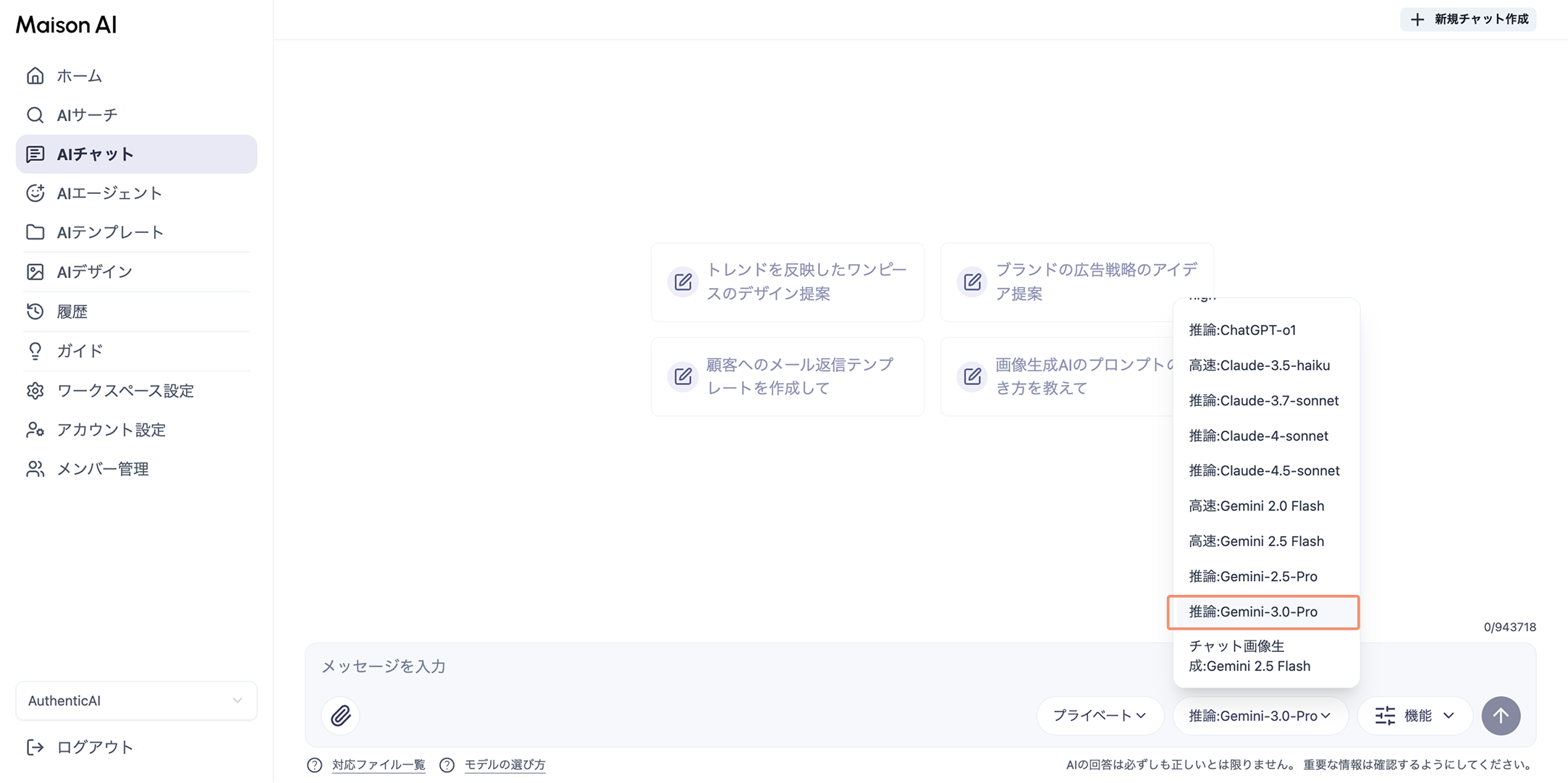The width and height of the screenshot is (1568, 783).
Task: Click the AIサーチ search icon
Action: 35,115
